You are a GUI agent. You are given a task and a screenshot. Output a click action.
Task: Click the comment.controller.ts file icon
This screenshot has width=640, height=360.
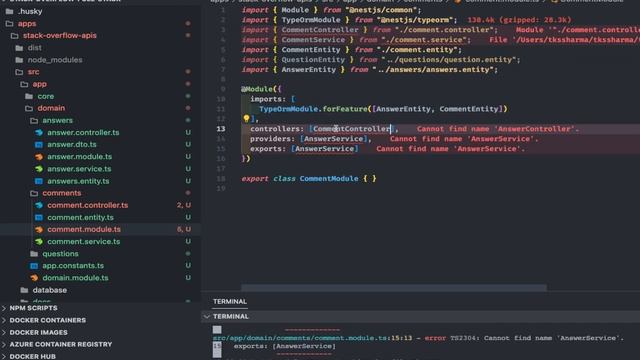(39, 205)
